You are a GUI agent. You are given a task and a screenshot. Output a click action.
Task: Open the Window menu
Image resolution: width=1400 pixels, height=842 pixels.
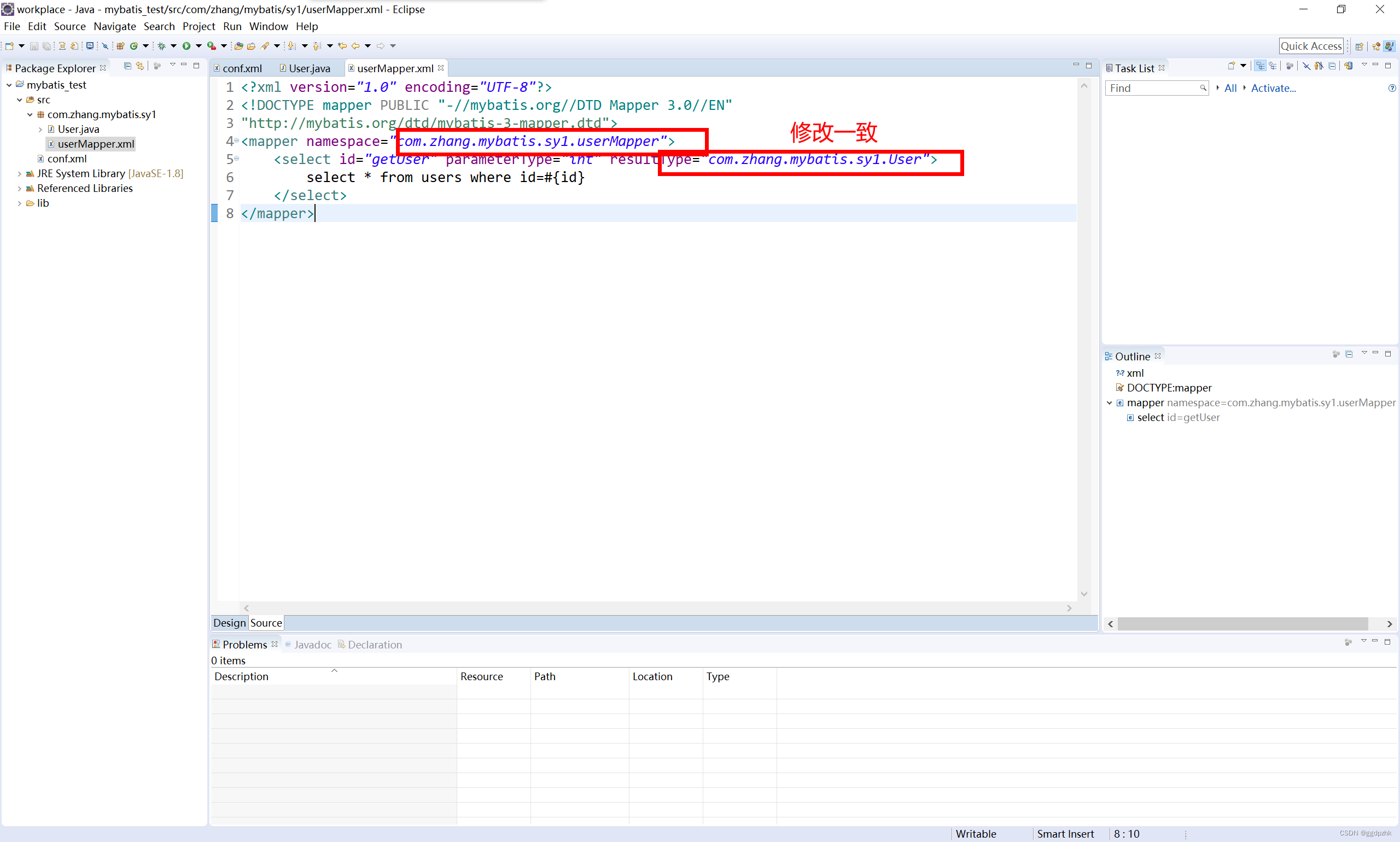click(269, 26)
